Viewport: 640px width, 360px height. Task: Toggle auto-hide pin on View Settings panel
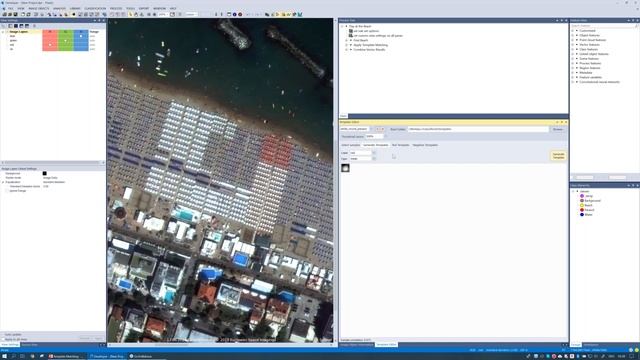99,20
